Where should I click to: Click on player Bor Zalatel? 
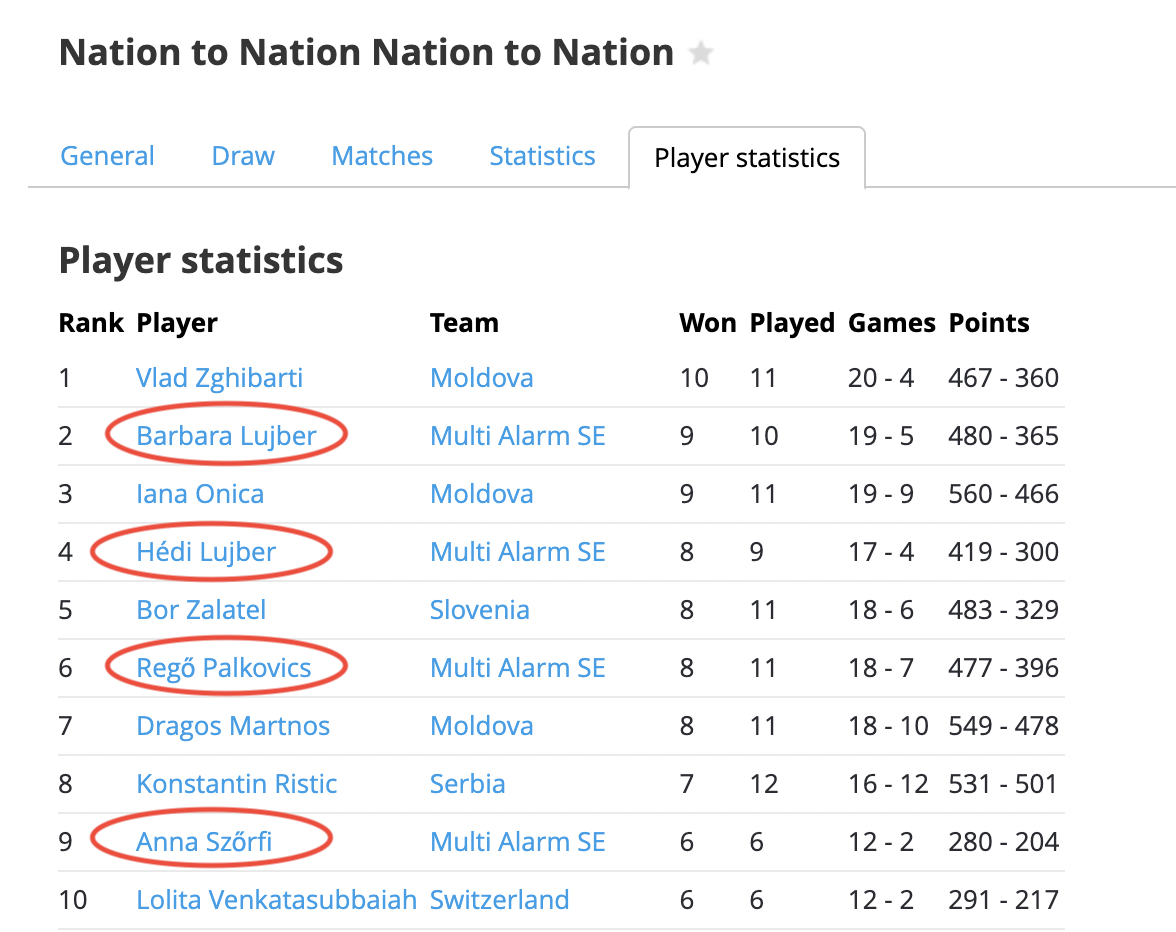pyautogui.click(x=201, y=610)
